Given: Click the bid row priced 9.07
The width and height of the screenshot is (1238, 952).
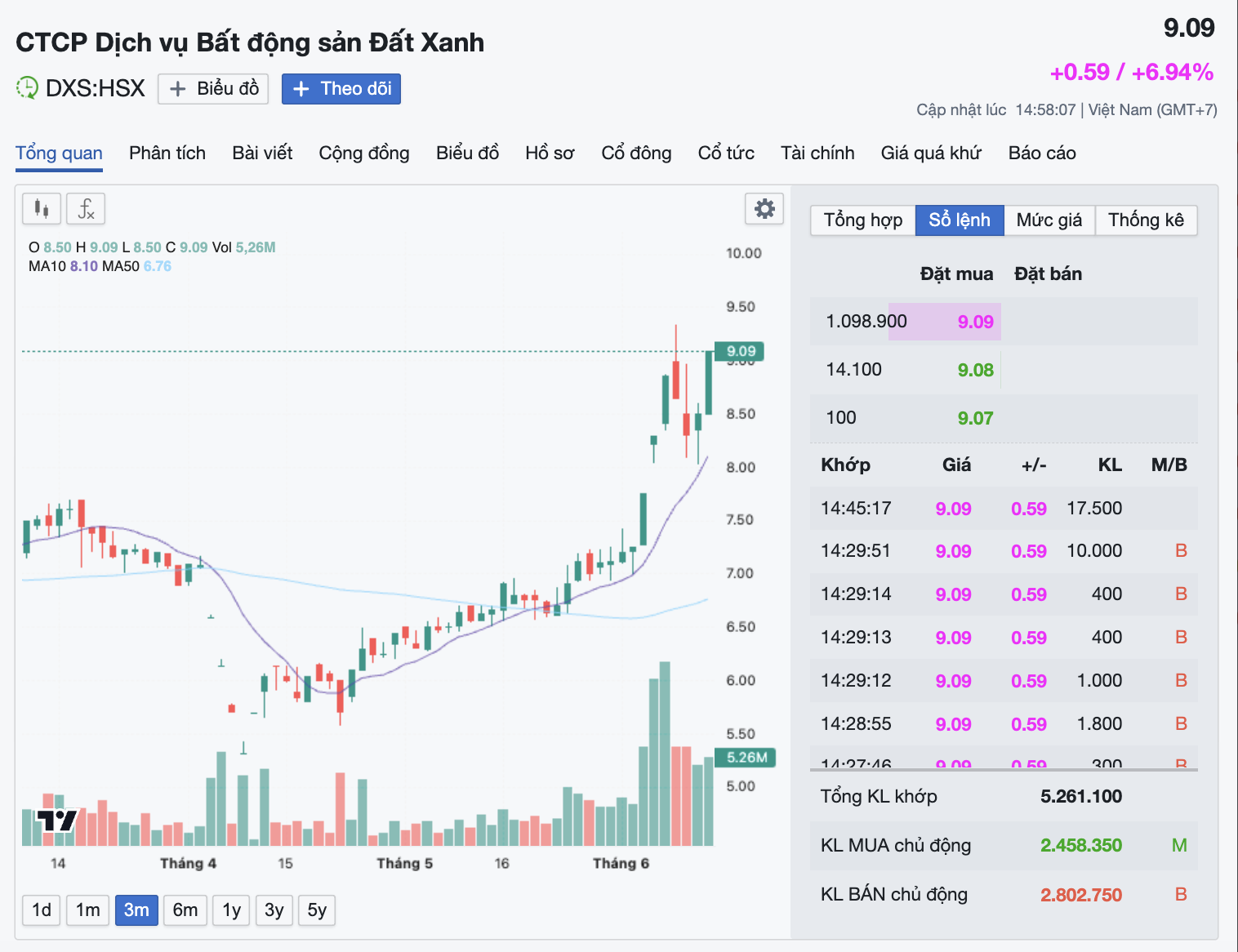Looking at the screenshot, I should pyautogui.click(x=1004, y=418).
